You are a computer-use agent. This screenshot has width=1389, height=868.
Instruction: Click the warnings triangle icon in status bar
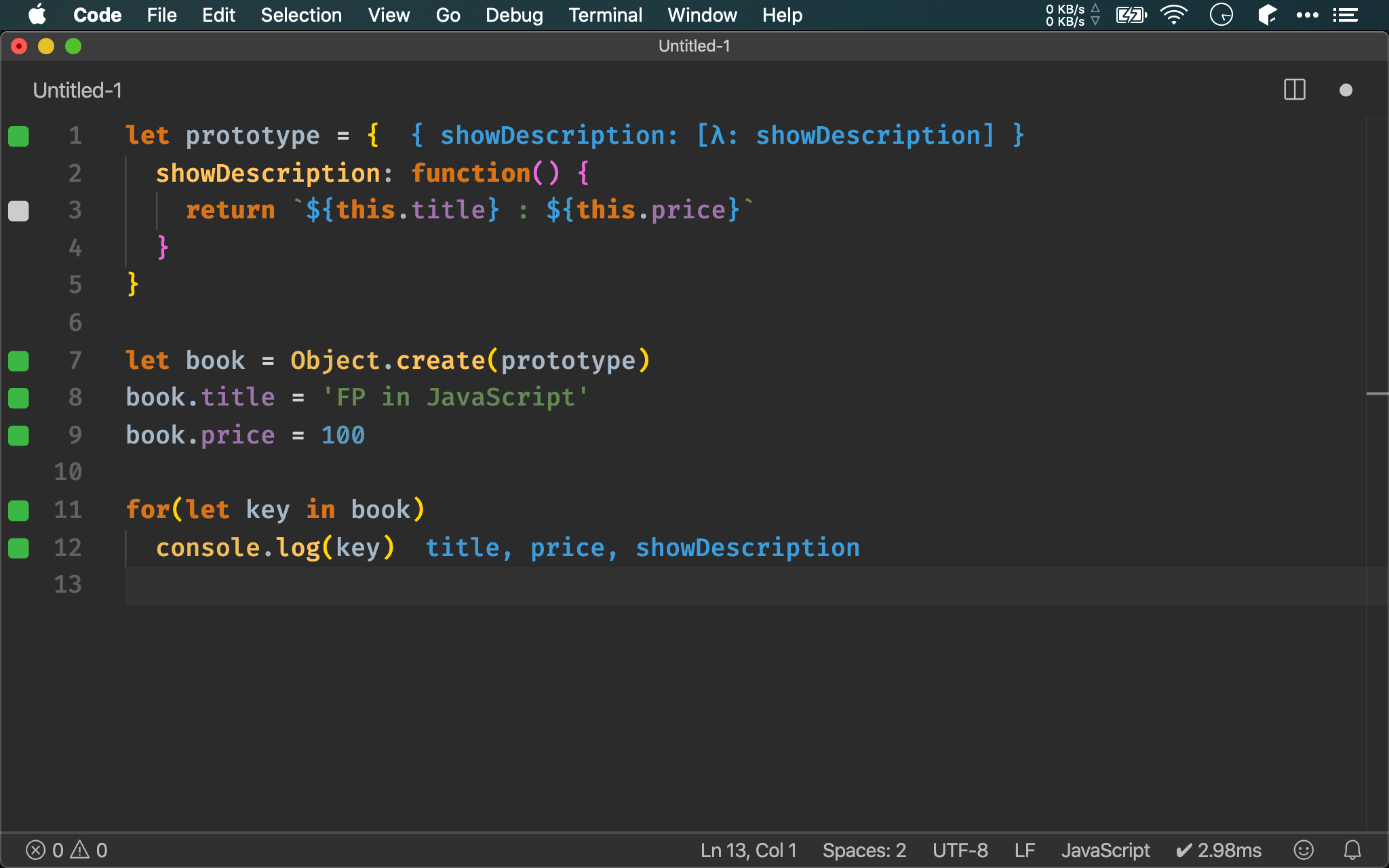click(x=80, y=850)
